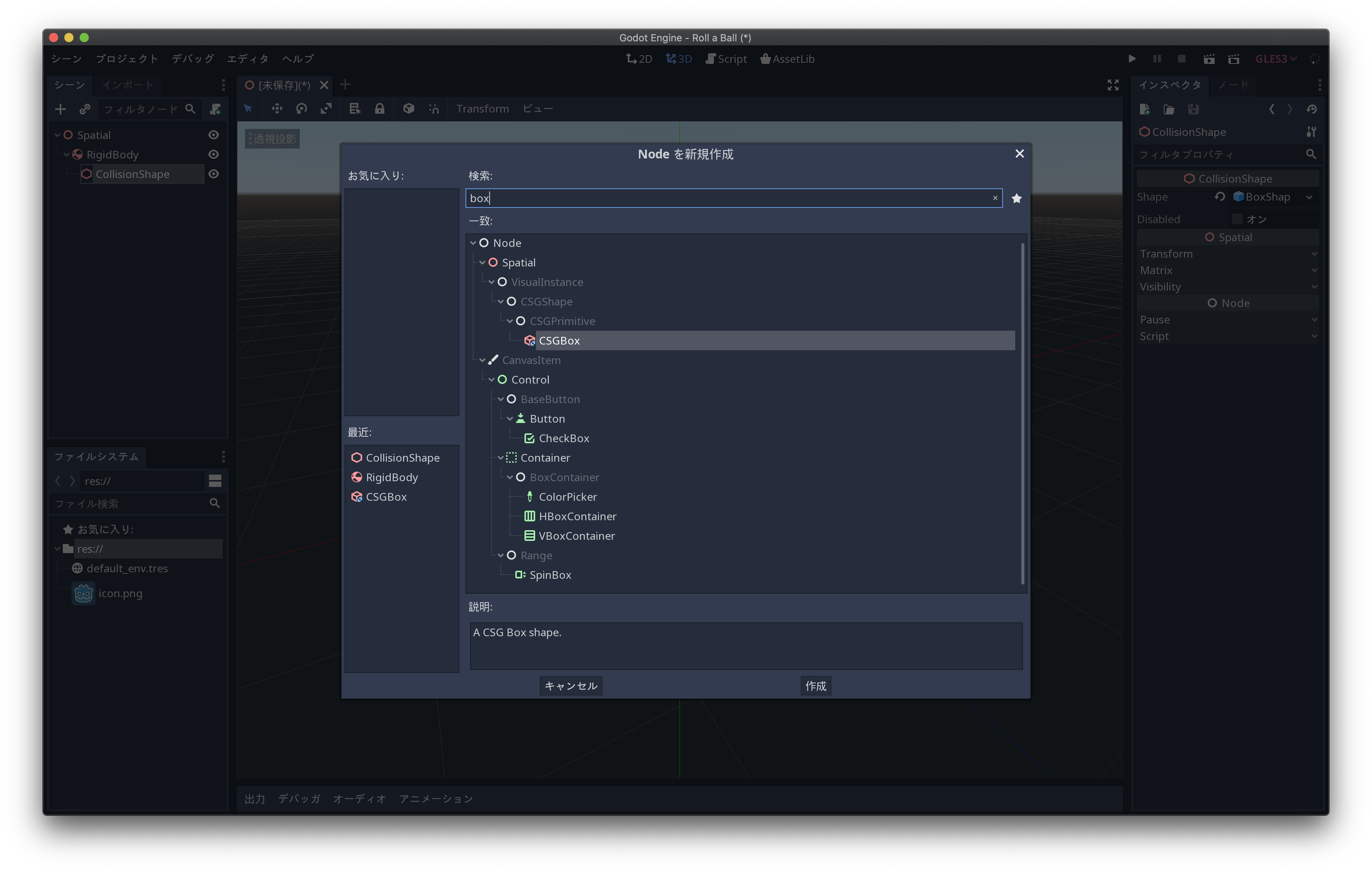Switch to the インポート tab
Image resolution: width=1372 pixels, height=872 pixels.
coord(127,85)
